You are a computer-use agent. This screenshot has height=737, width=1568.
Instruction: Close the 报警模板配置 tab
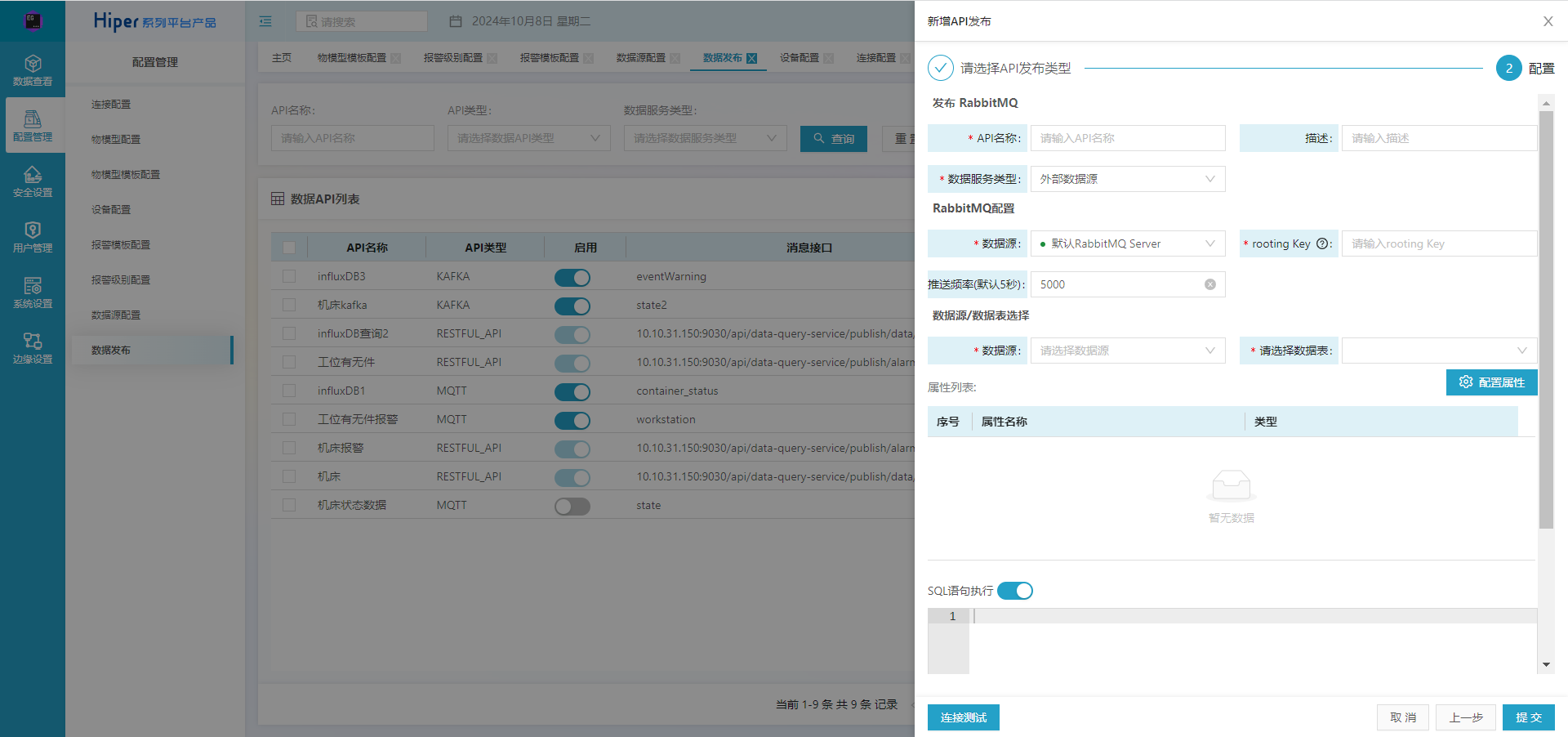tap(588, 58)
